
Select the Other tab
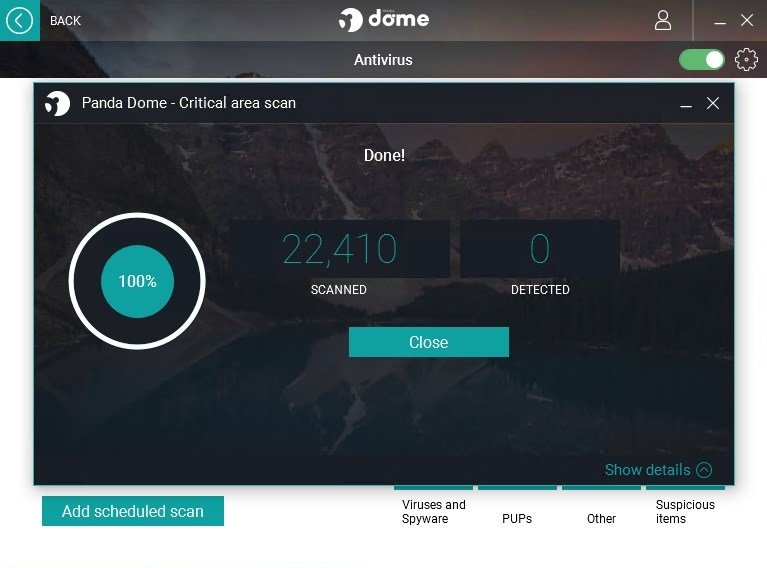[601, 518]
